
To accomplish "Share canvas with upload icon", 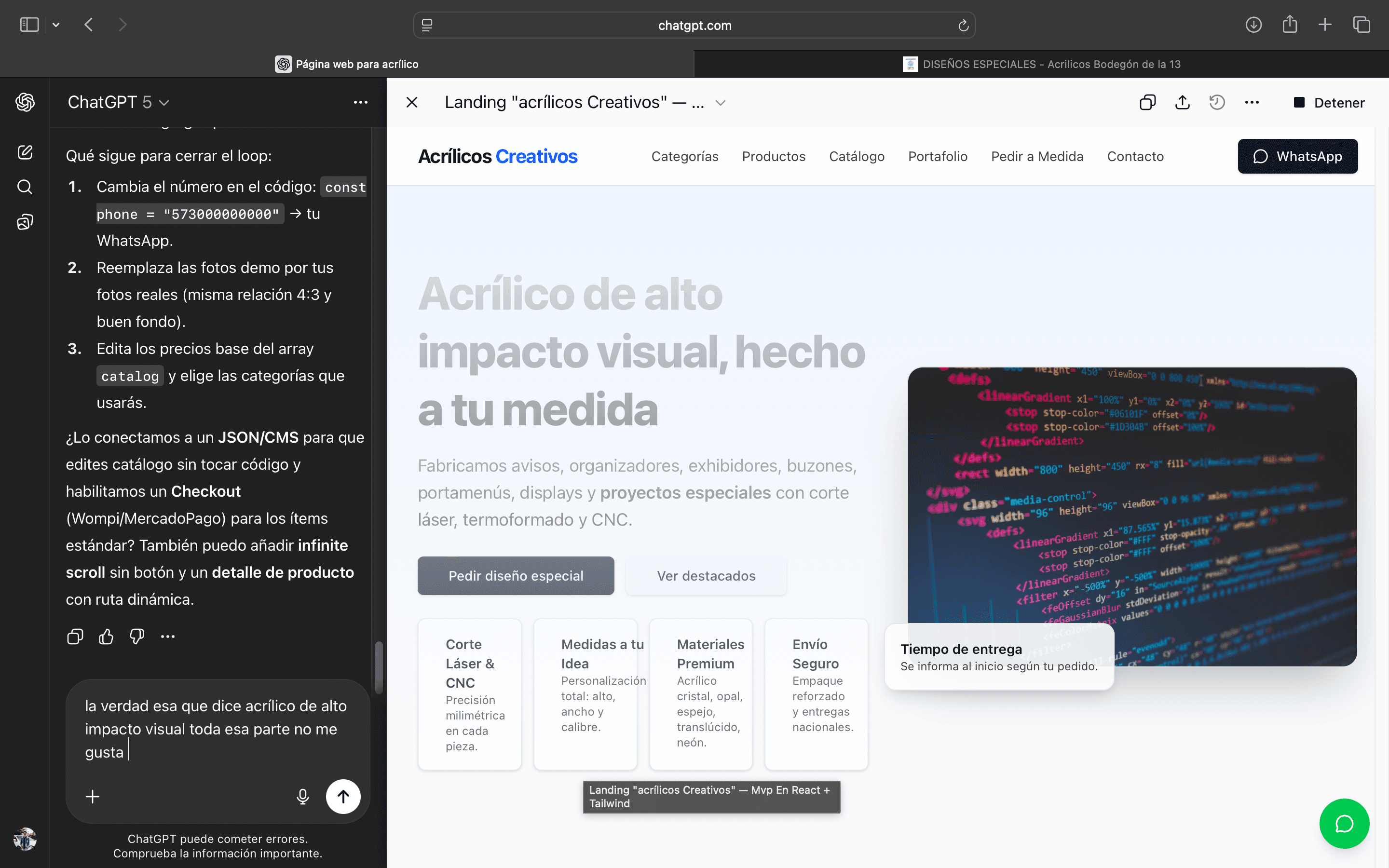I will (x=1183, y=103).
